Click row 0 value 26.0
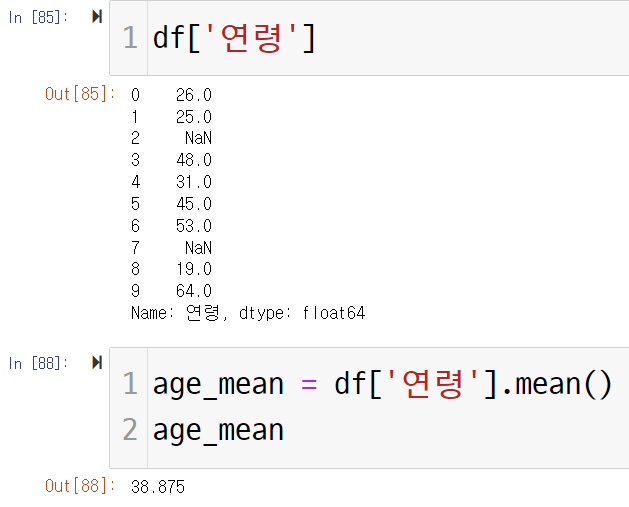The height and width of the screenshot is (507, 629). tap(194, 95)
